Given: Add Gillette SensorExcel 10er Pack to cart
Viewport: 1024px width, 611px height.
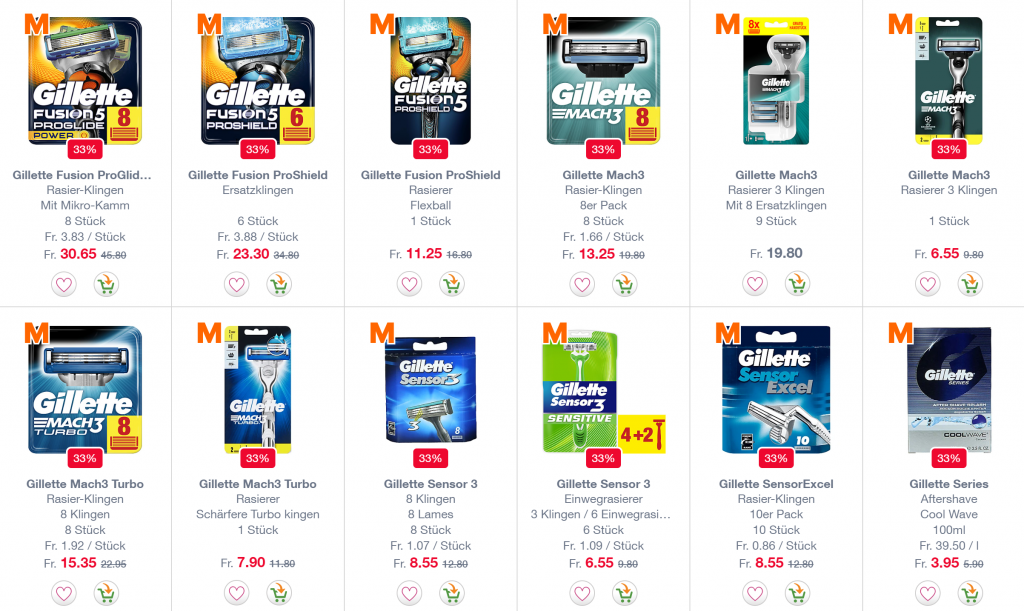Looking at the screenshot, I should click(797, 593).
